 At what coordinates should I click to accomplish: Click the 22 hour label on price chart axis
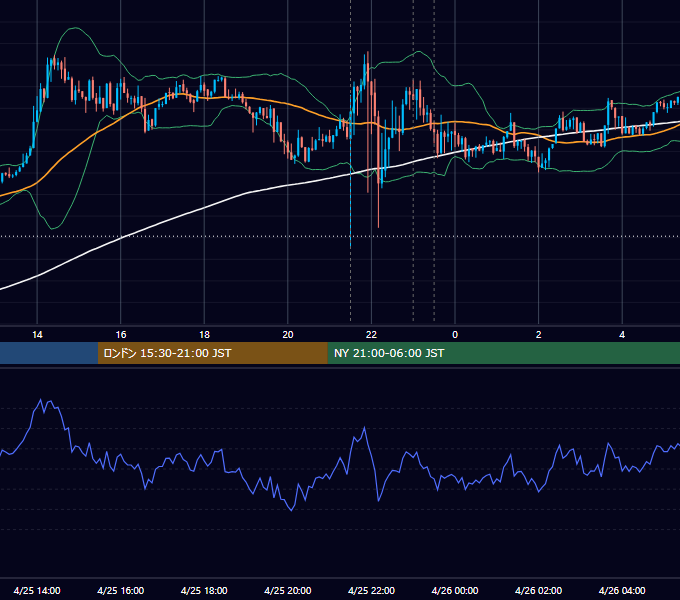pyautogui.click(x=371, y=335)
